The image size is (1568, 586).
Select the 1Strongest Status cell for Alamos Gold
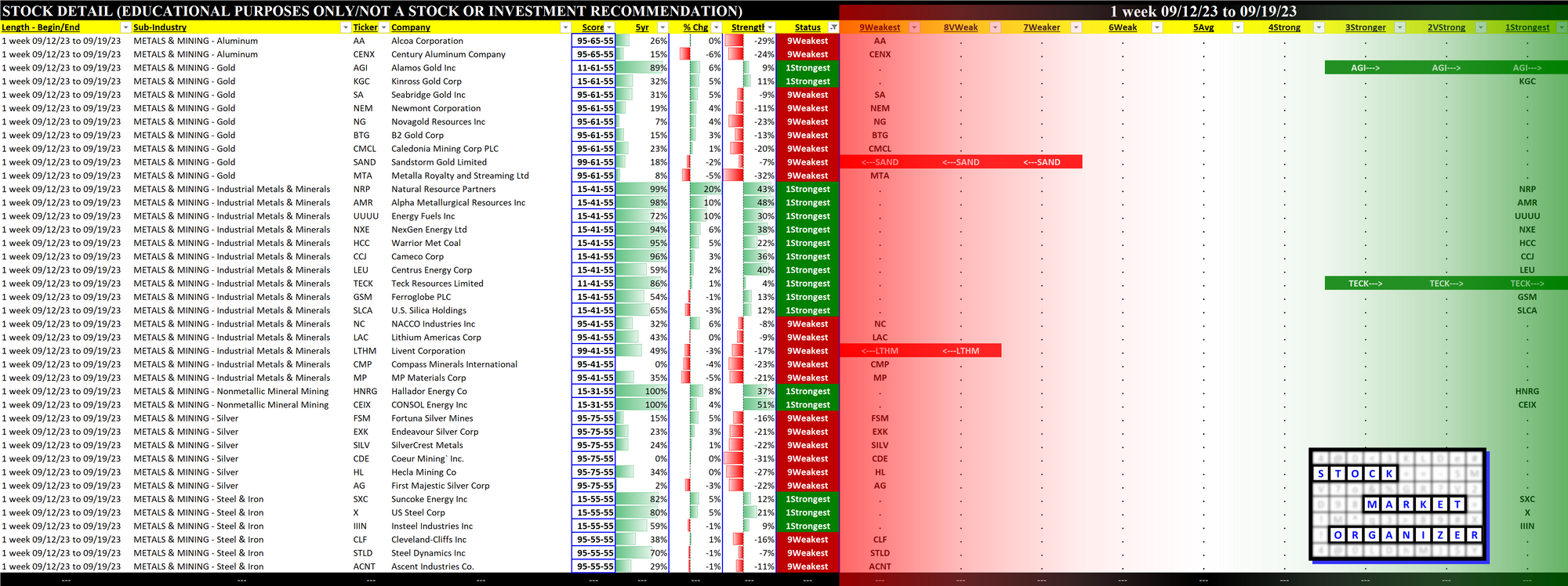point(808,68)
